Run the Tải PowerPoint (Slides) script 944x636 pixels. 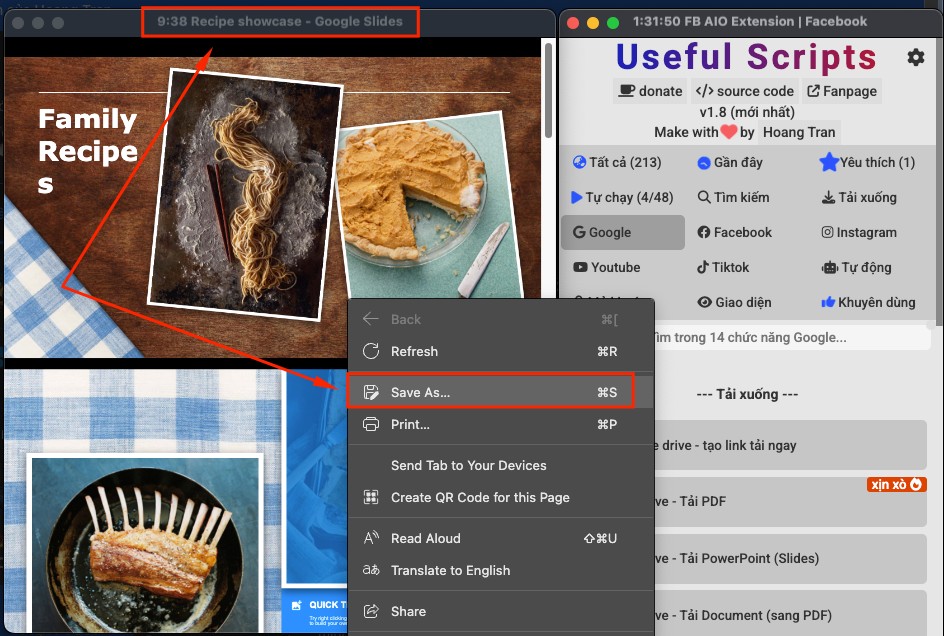click(x=790, y=558)
